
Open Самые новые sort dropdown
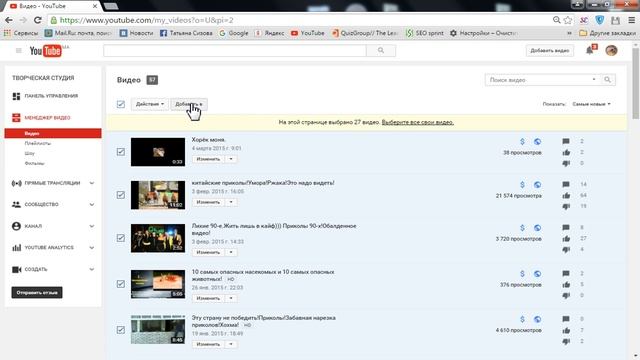pyautogui.click(x=591, y=104)
